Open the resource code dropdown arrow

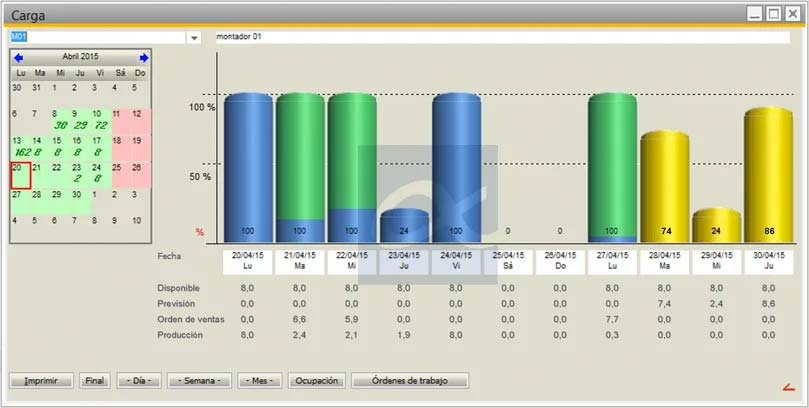(193, 37)
